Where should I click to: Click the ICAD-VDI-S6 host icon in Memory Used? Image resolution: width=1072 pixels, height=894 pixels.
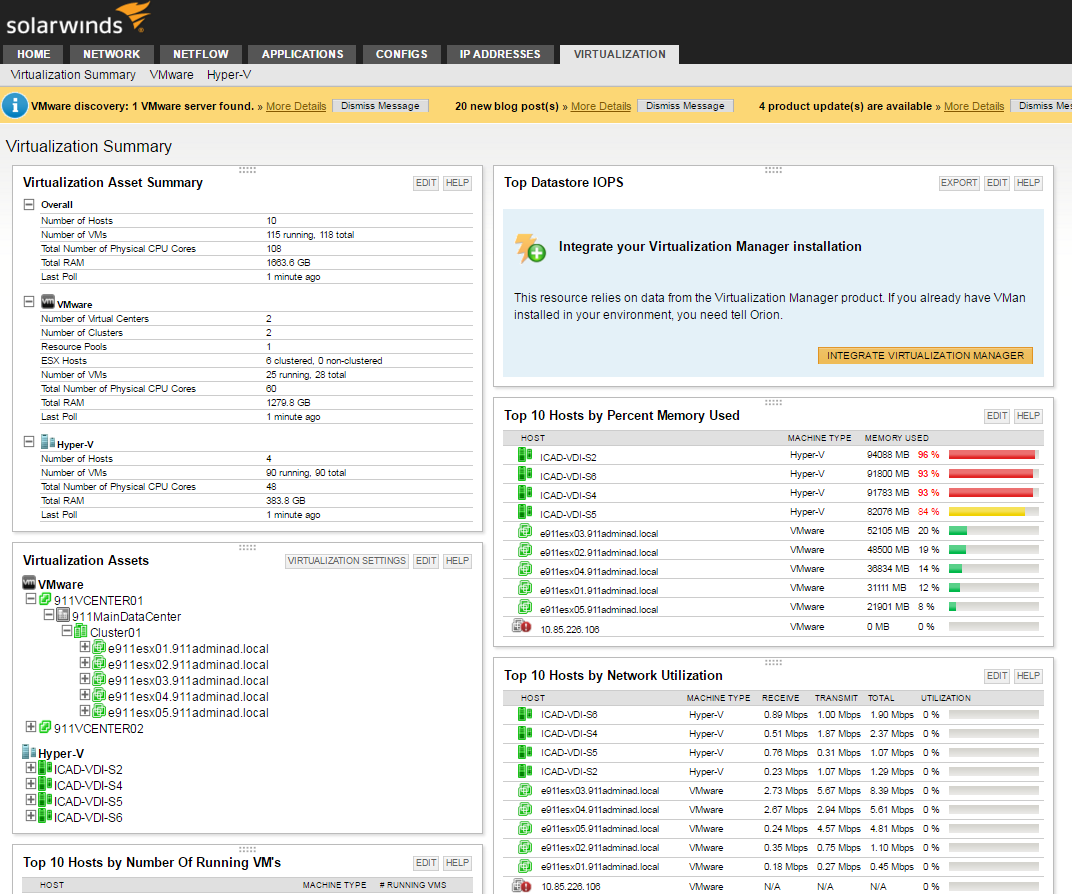525,474
